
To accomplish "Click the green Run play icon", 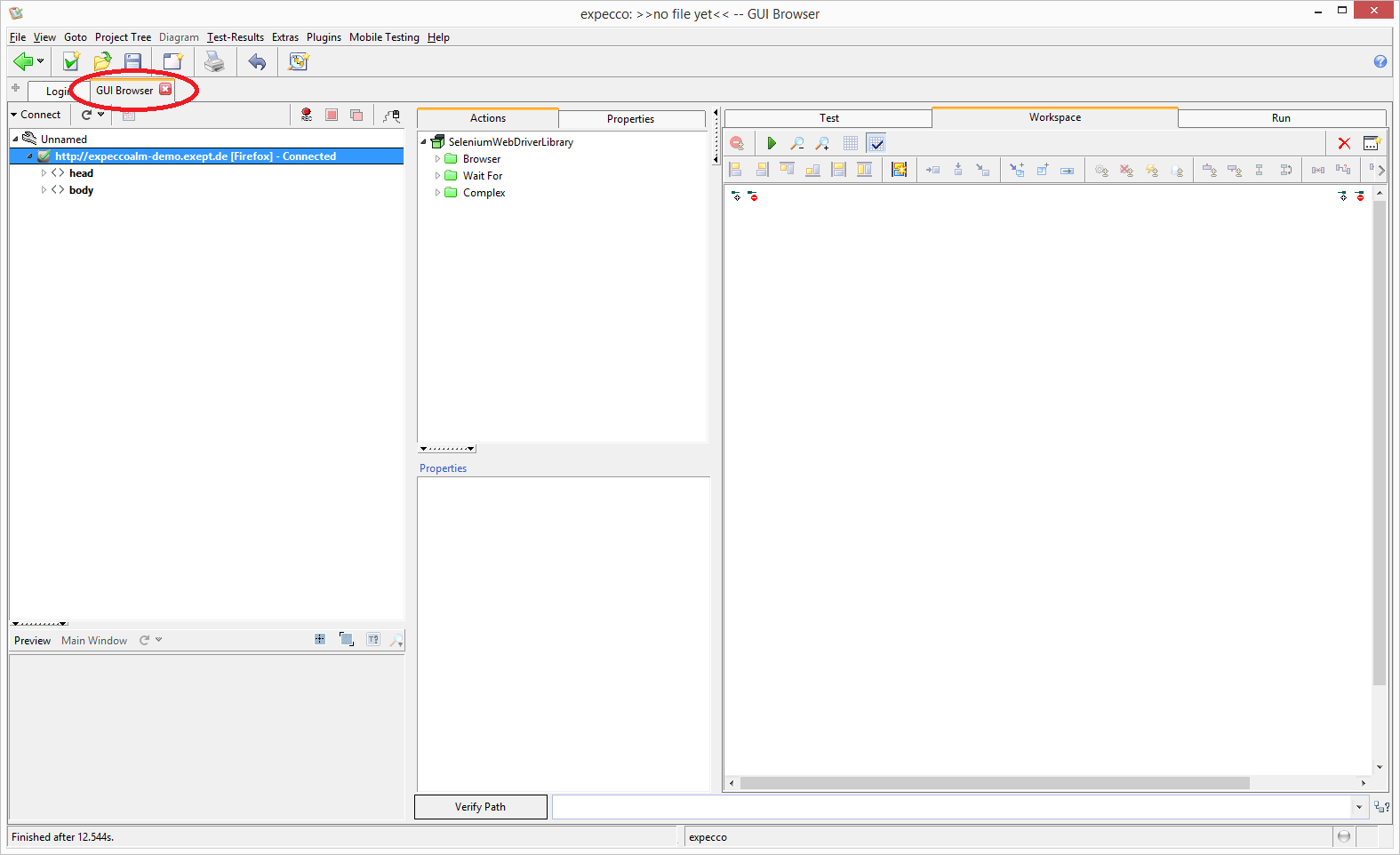I will pyautogui.click(x=772, y=143).
